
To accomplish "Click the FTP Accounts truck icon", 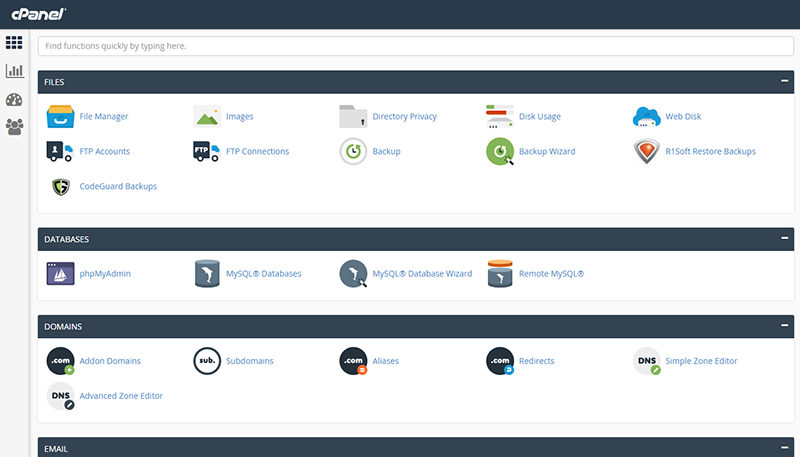I will (60, 151).
